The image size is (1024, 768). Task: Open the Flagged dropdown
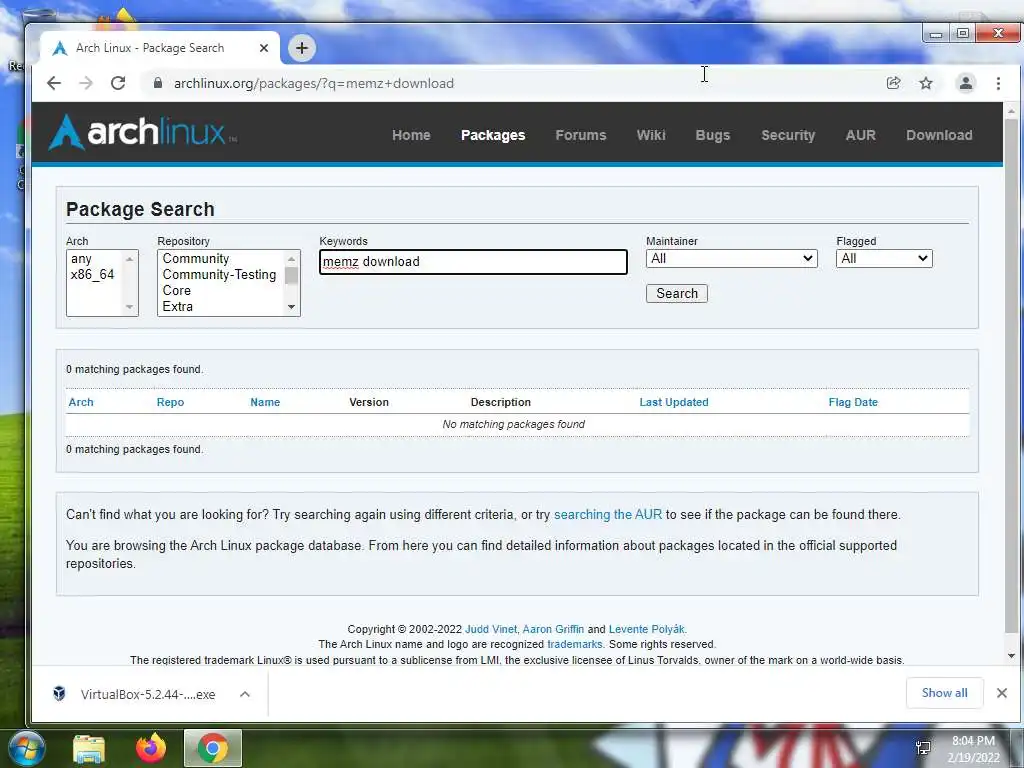click(x=884, y=259)
